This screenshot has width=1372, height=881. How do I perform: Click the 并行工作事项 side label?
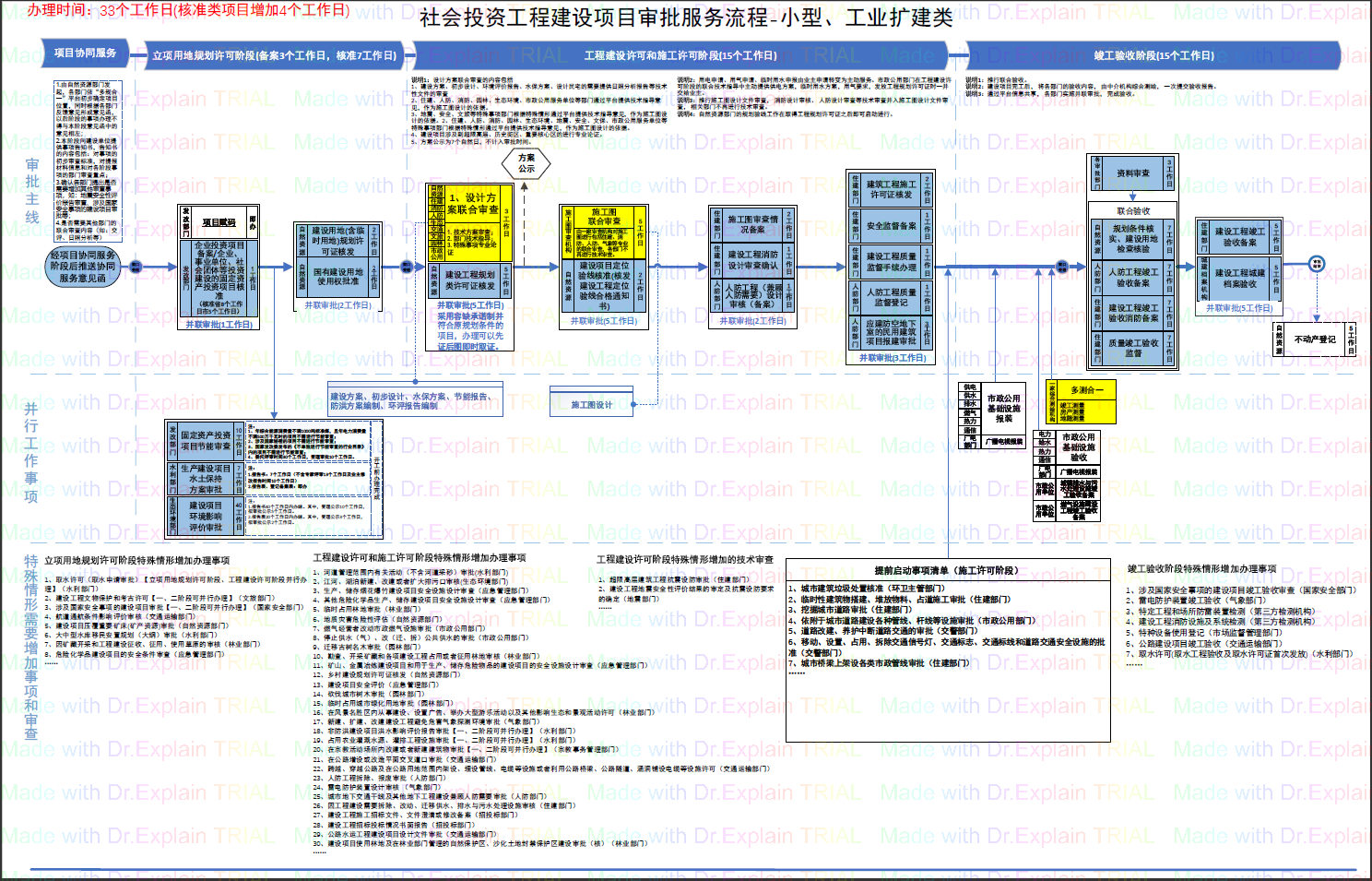pos(31,452)
